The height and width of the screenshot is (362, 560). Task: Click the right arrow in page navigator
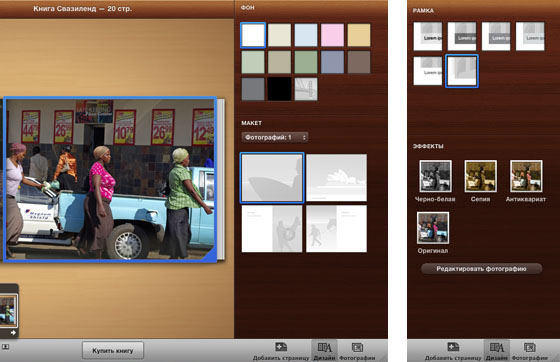[13, 333]
